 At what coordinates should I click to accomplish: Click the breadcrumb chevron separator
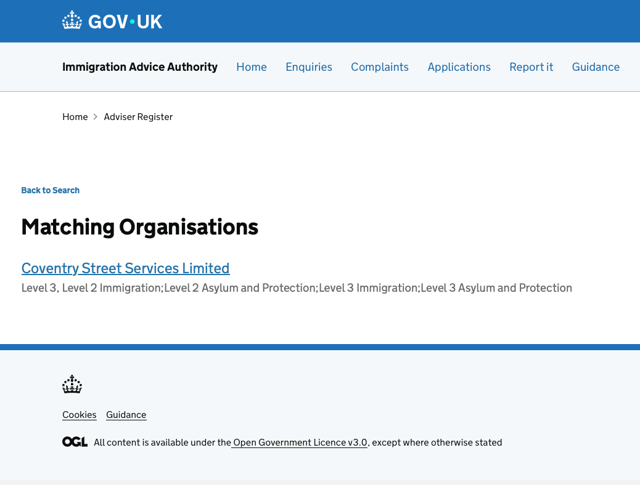pyautogui.click(x=96, y=117)
